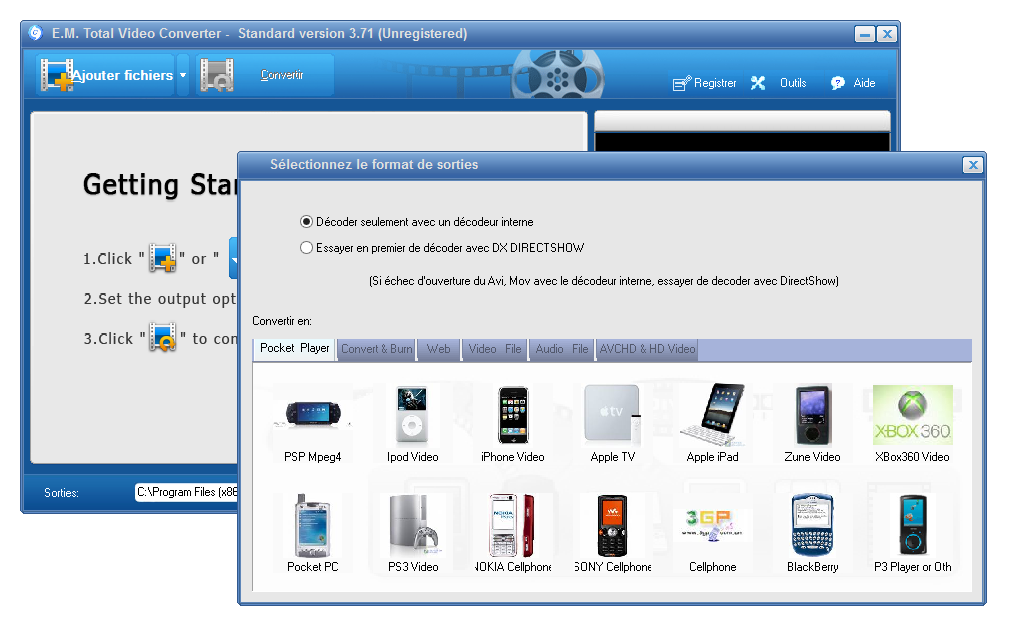Choose the Apple iPad output icon

coord(713,415)
